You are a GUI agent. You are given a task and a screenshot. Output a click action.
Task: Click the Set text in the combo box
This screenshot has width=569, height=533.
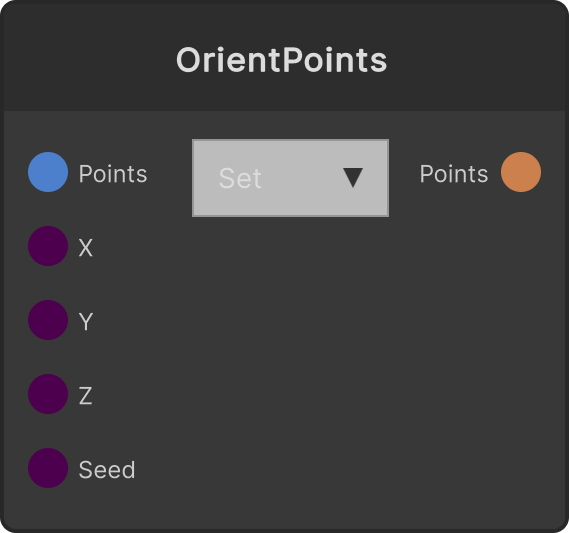[240, 178]
